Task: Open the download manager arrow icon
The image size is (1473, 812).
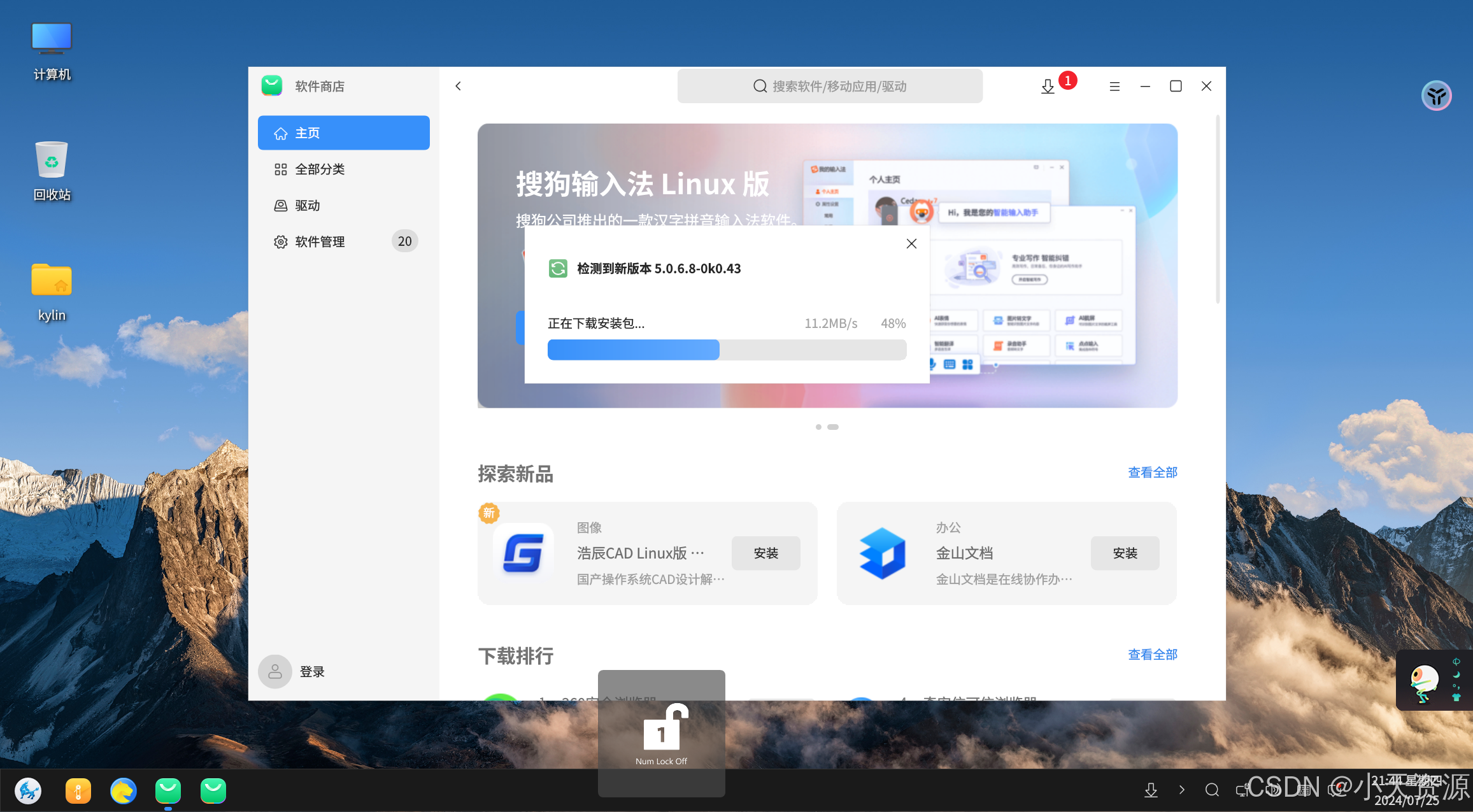Action: 1048,87
